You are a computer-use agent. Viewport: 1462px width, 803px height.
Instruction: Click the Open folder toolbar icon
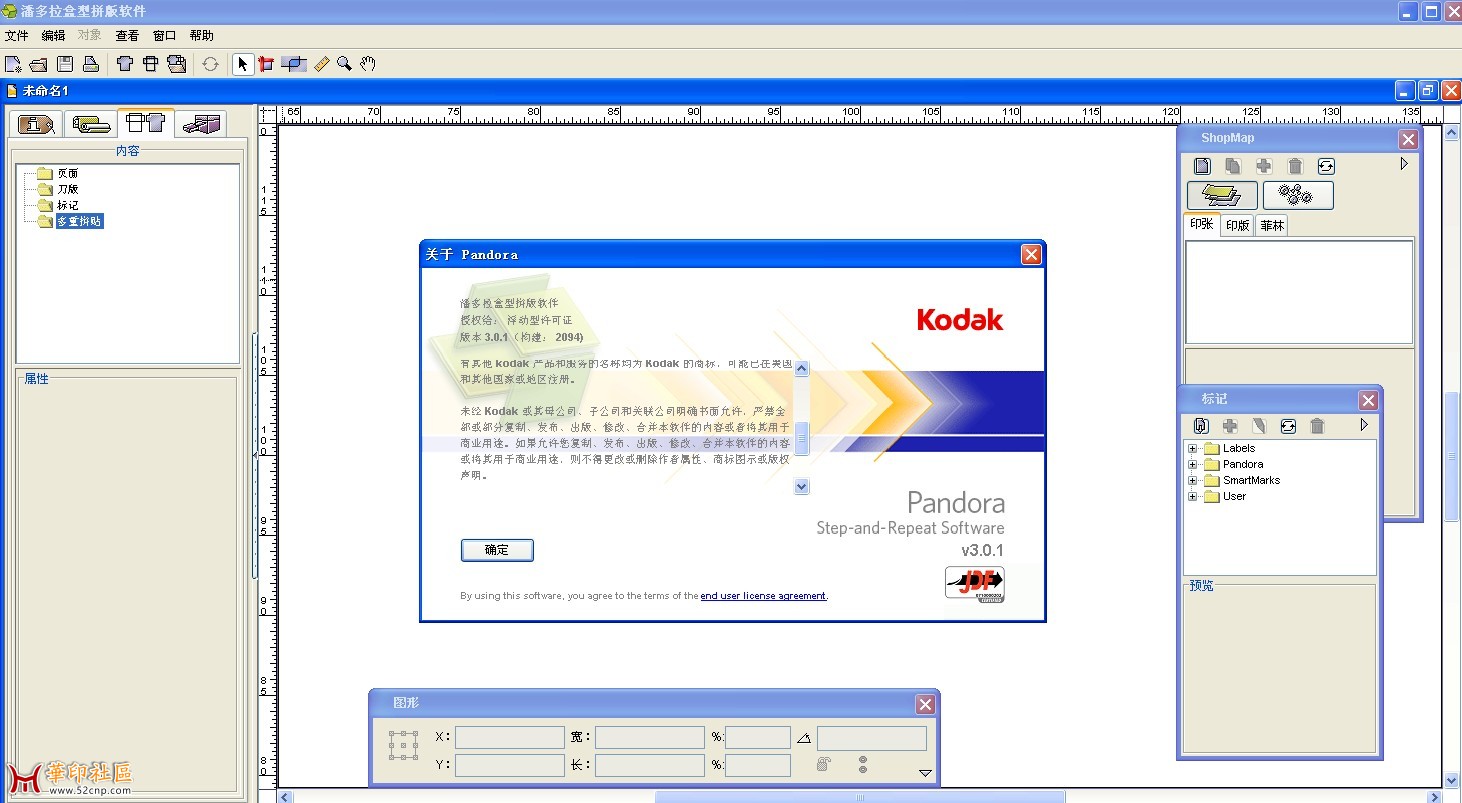click(x=39, y=64)
